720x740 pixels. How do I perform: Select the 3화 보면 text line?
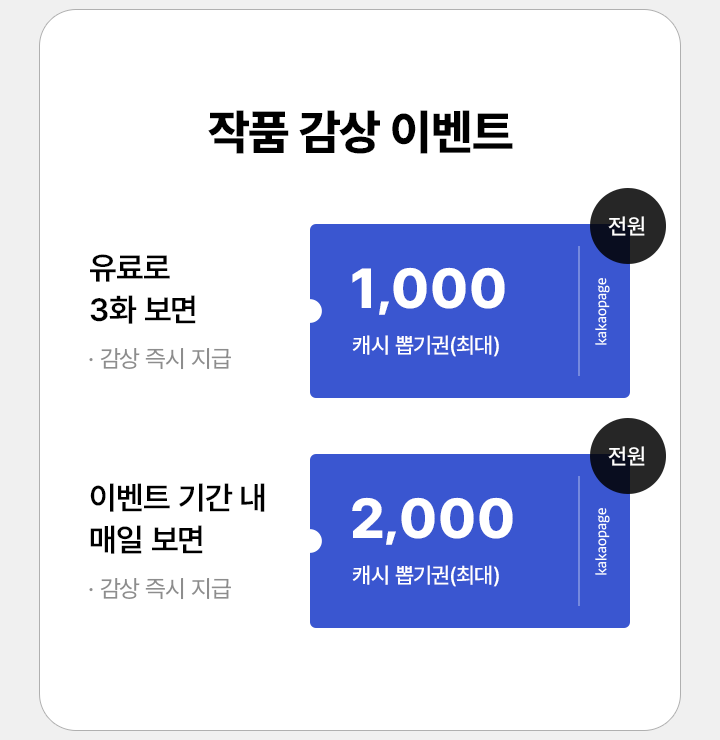point(143,311)
